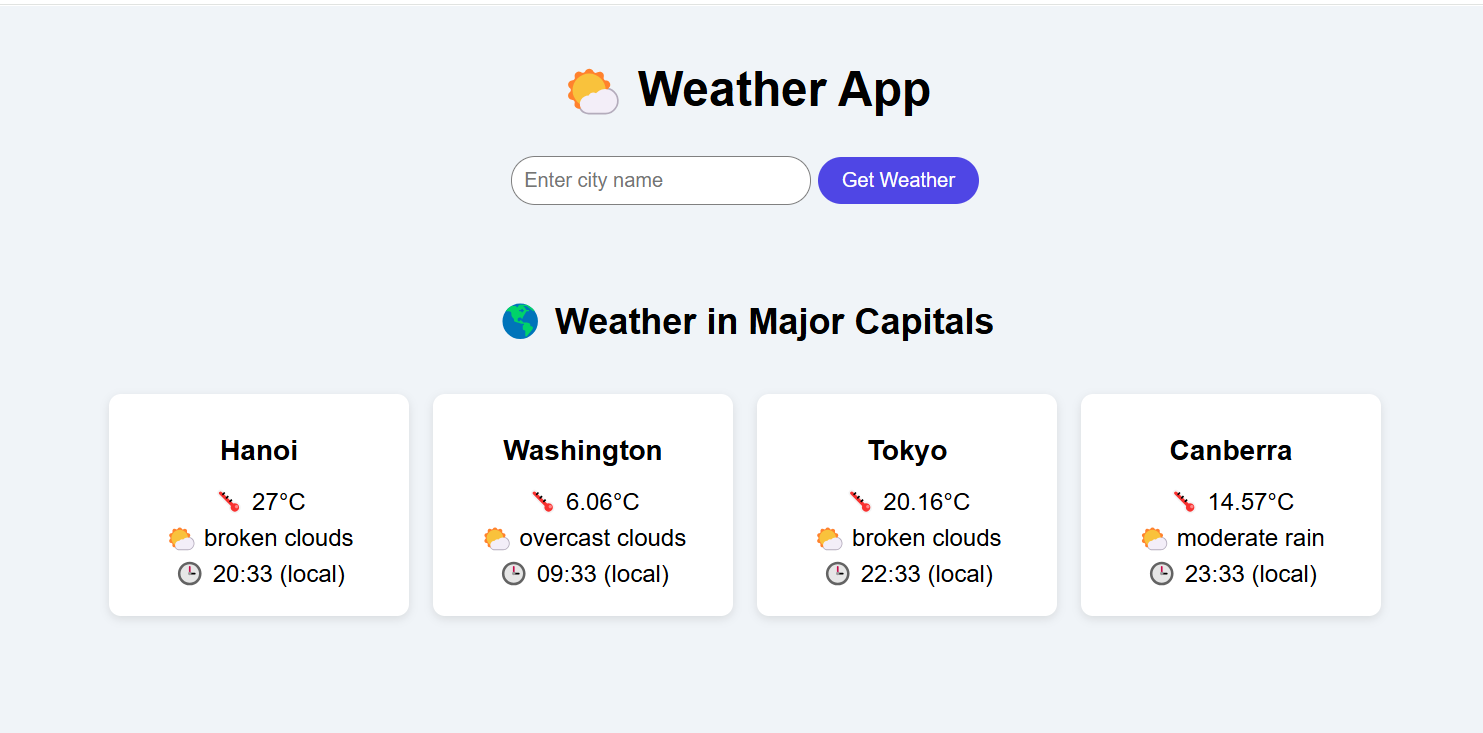
Task: Click the thermometer icon in Hanoi card
Action: [x=229, y=502]
